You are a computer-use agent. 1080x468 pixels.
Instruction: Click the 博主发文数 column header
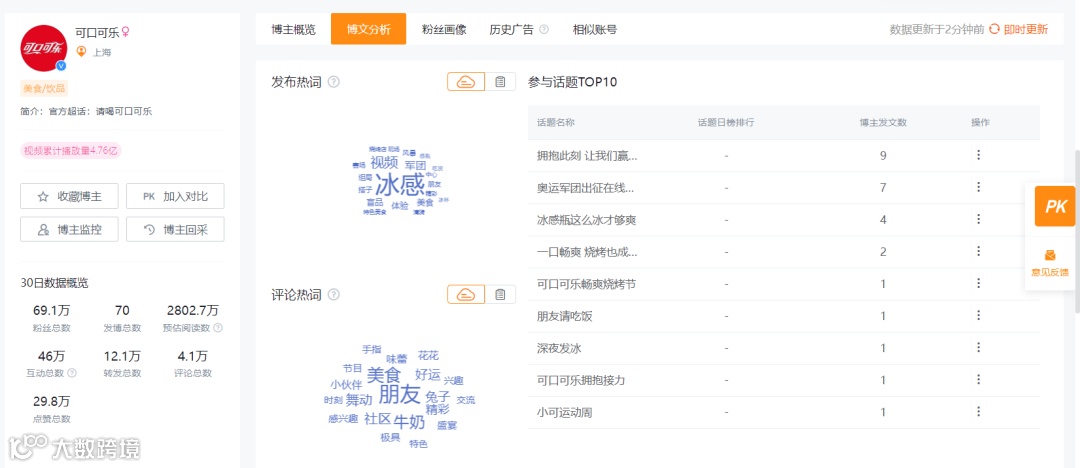(x=883, y=122)
